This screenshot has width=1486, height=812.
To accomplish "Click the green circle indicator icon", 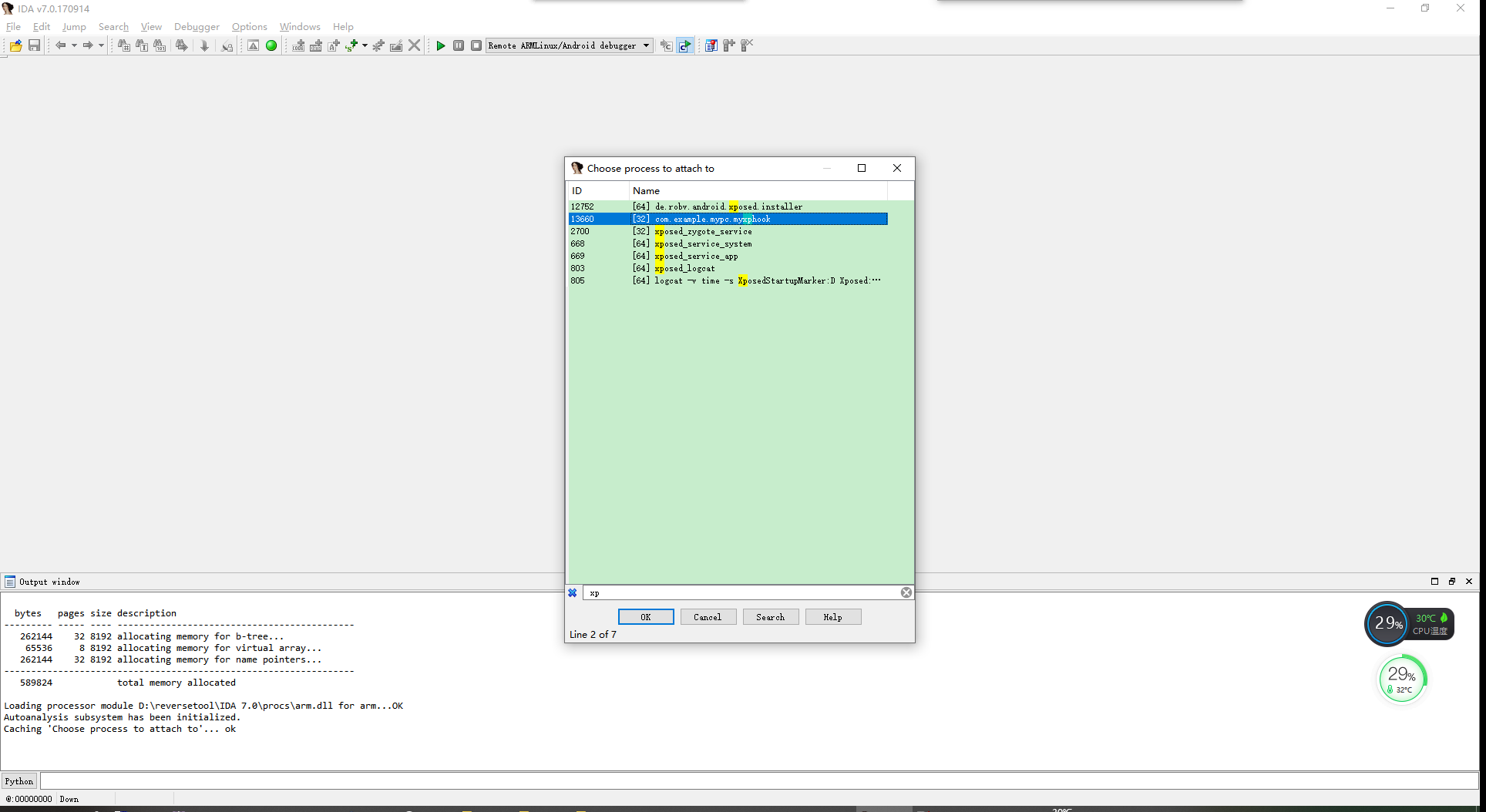I will (x=271, y=45).
